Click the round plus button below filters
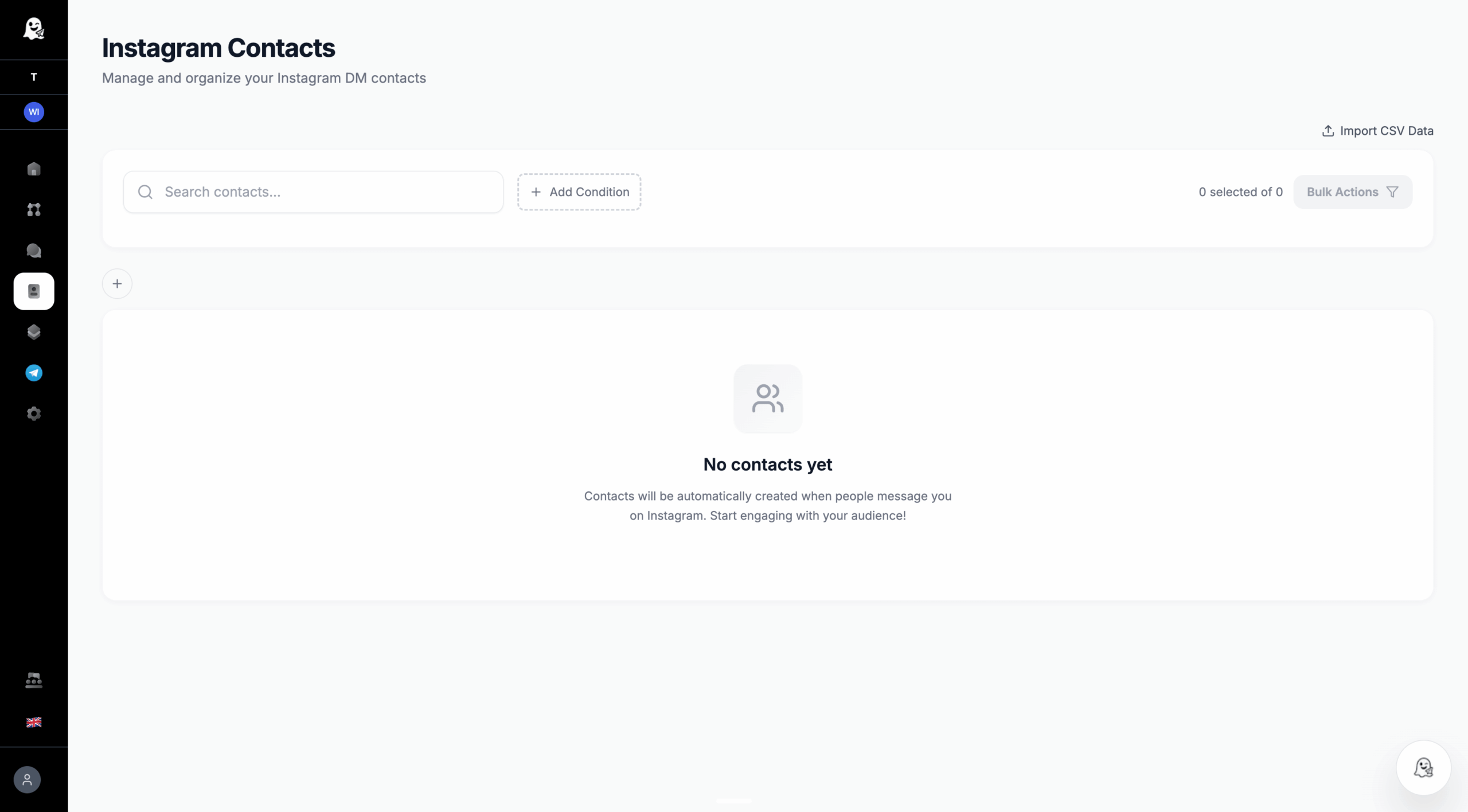 (x=117, y=284)
